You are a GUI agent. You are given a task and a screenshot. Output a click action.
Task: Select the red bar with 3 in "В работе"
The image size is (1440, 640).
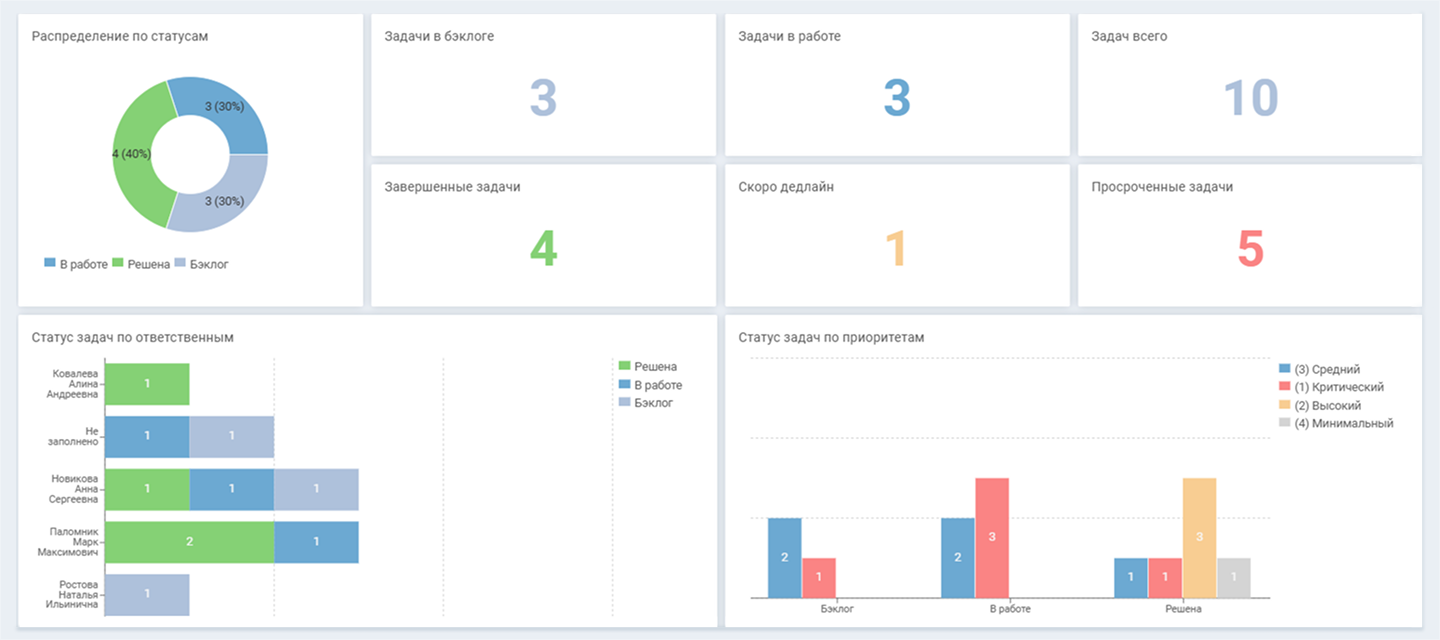tap(992, 537)
